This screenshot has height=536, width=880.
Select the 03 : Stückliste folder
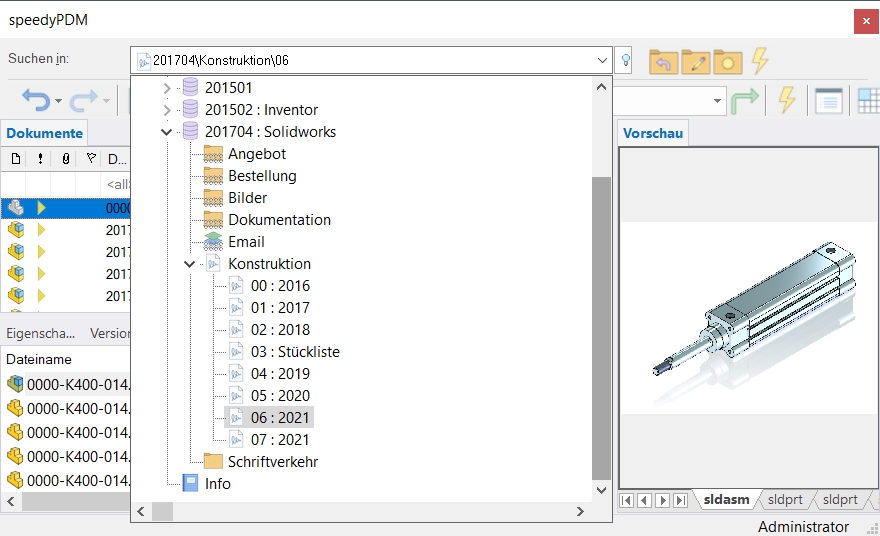click(x=294, y=352)
